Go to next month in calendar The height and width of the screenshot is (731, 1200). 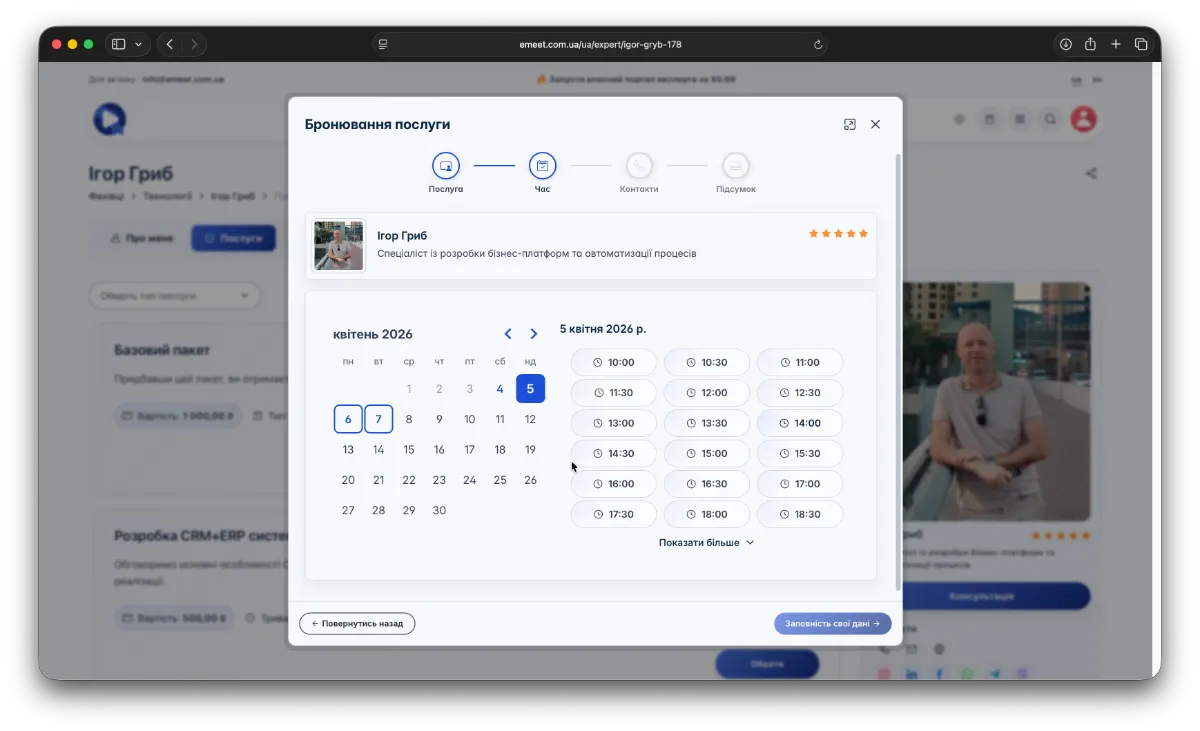coord(533,334)
